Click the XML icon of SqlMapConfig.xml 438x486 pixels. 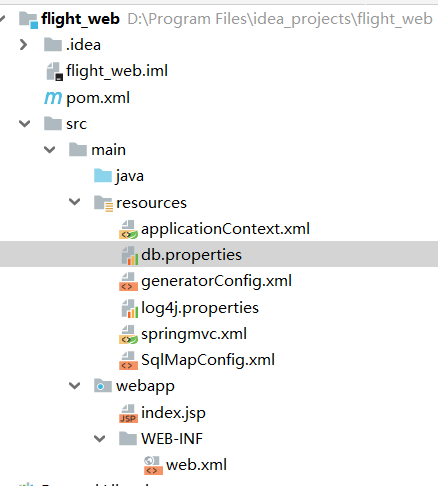[x=128, y=361]
